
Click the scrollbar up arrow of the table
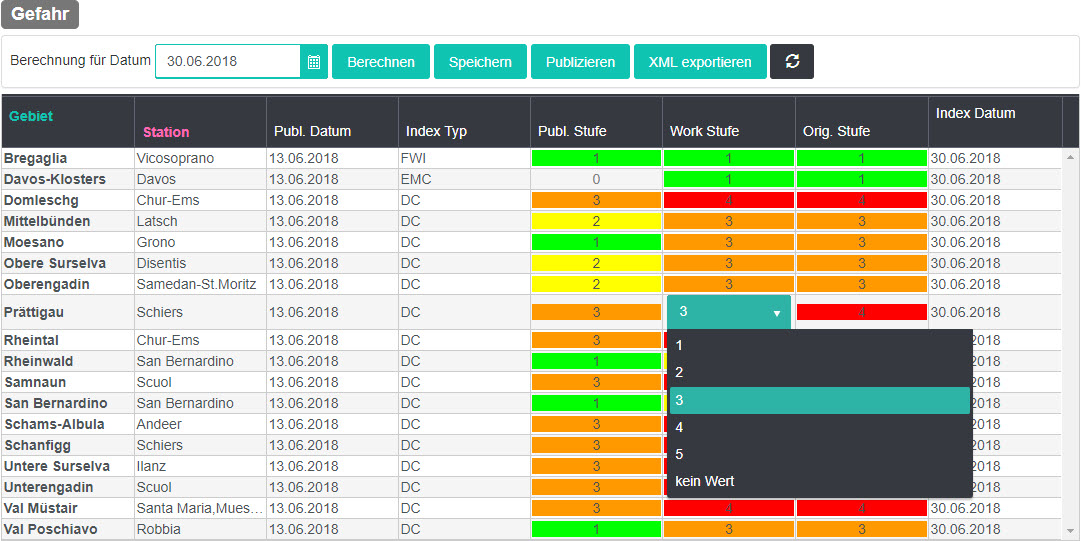(1071, 158)
